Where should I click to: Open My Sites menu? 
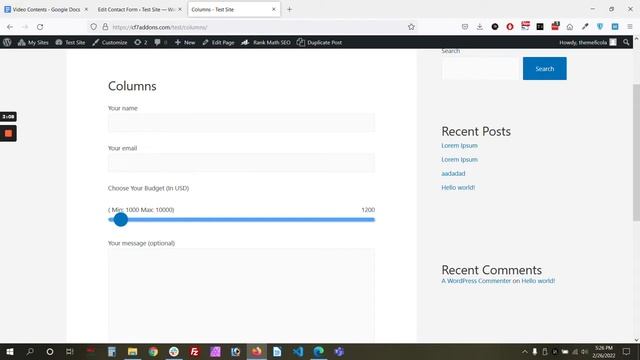coord(33,42)
